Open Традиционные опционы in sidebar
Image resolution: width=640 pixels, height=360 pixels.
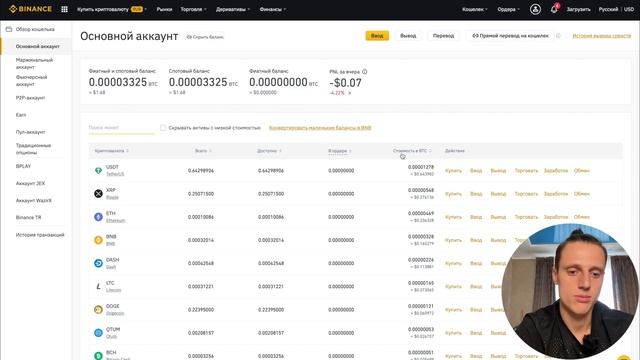[33, 149]
